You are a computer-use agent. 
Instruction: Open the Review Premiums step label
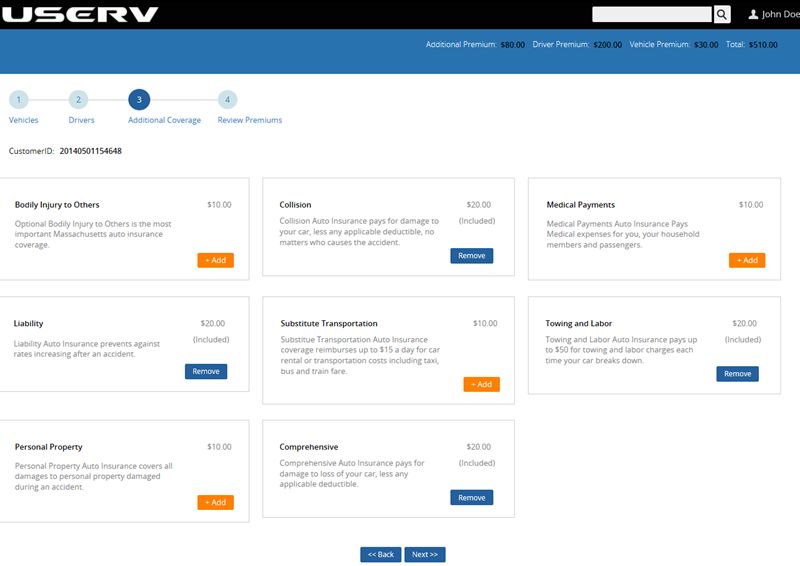click(x=249, y=120)
